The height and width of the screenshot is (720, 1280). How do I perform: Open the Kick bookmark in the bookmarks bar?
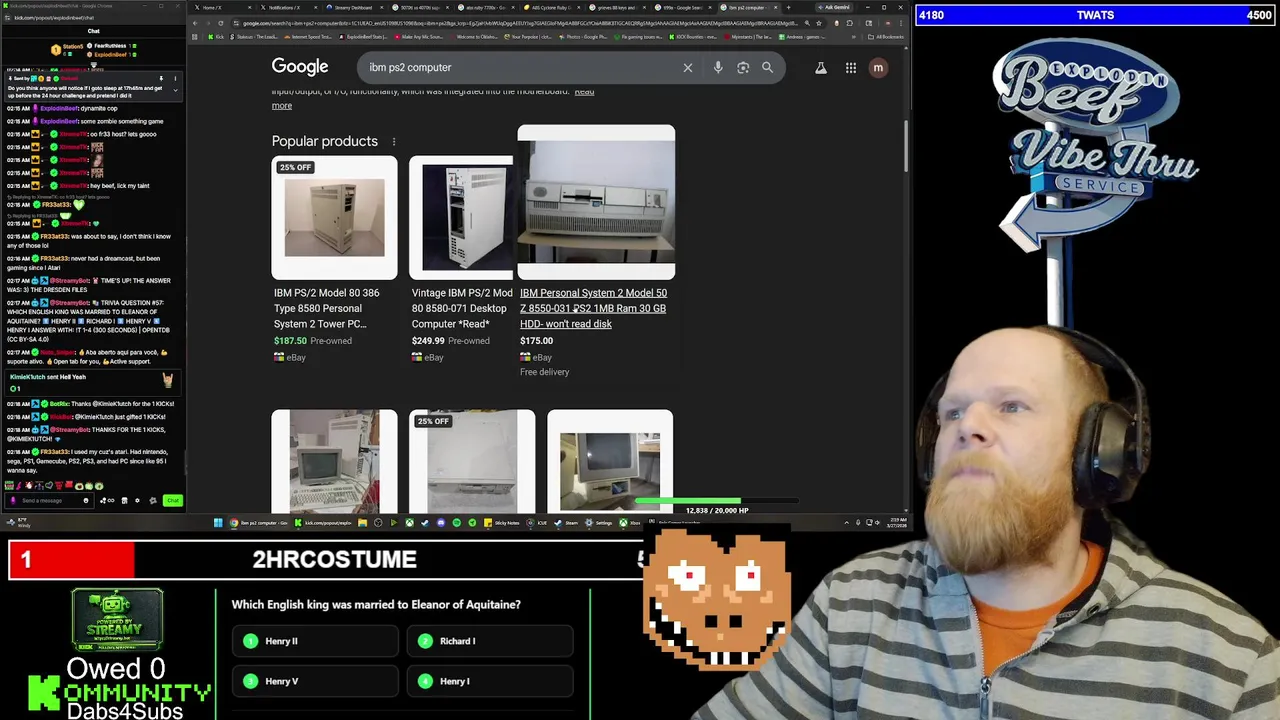pyautogui.click(x=216, y=37)
